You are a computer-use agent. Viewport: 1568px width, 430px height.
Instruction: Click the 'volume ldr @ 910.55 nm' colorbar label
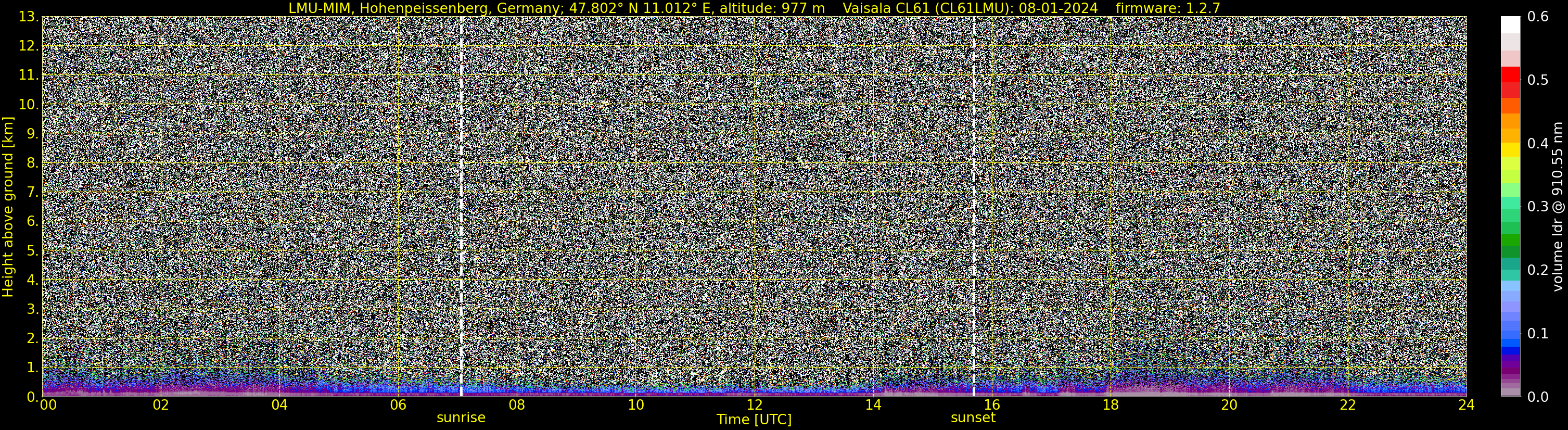pyautogui.click(x=1558, y=207)
